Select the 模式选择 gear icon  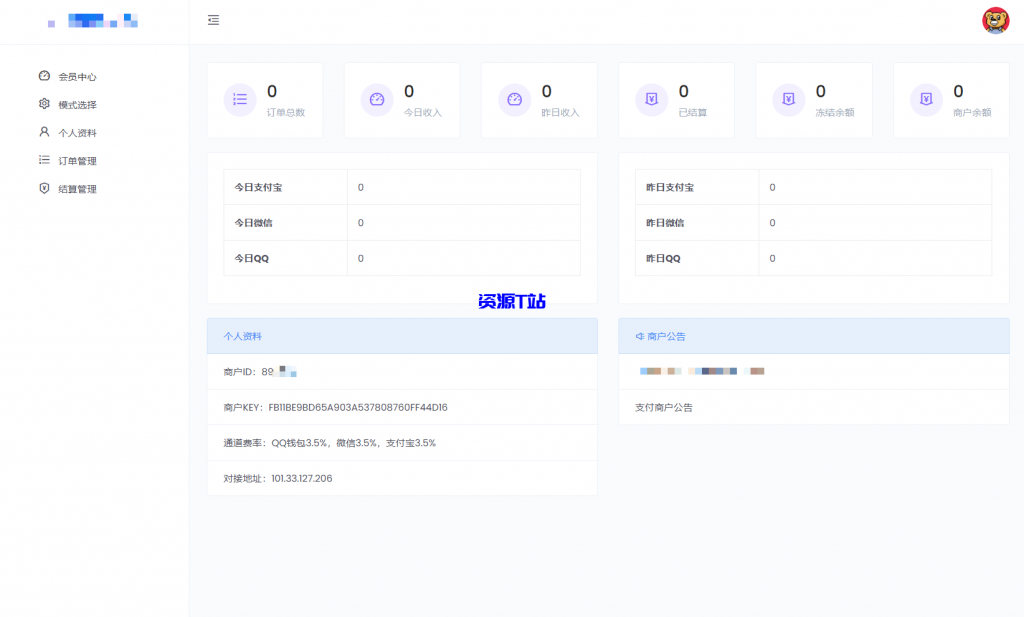click(42, 103)
